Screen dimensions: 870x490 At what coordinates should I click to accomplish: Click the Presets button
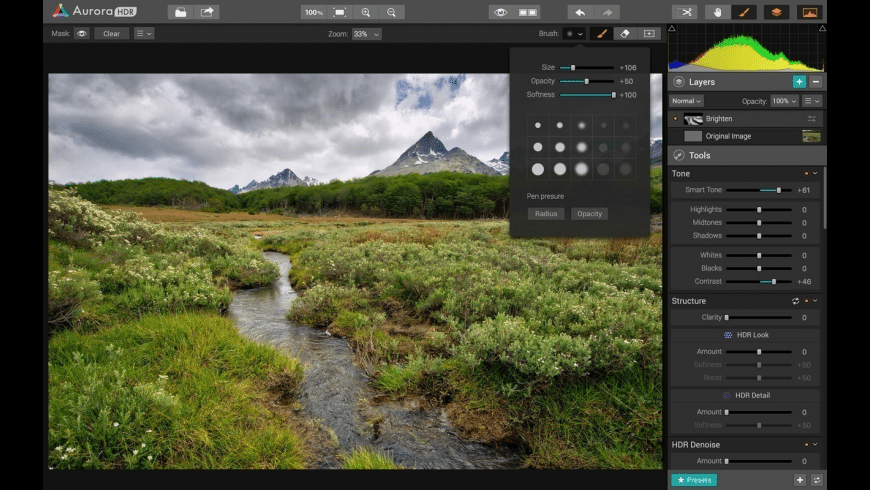tap(694, 480)
